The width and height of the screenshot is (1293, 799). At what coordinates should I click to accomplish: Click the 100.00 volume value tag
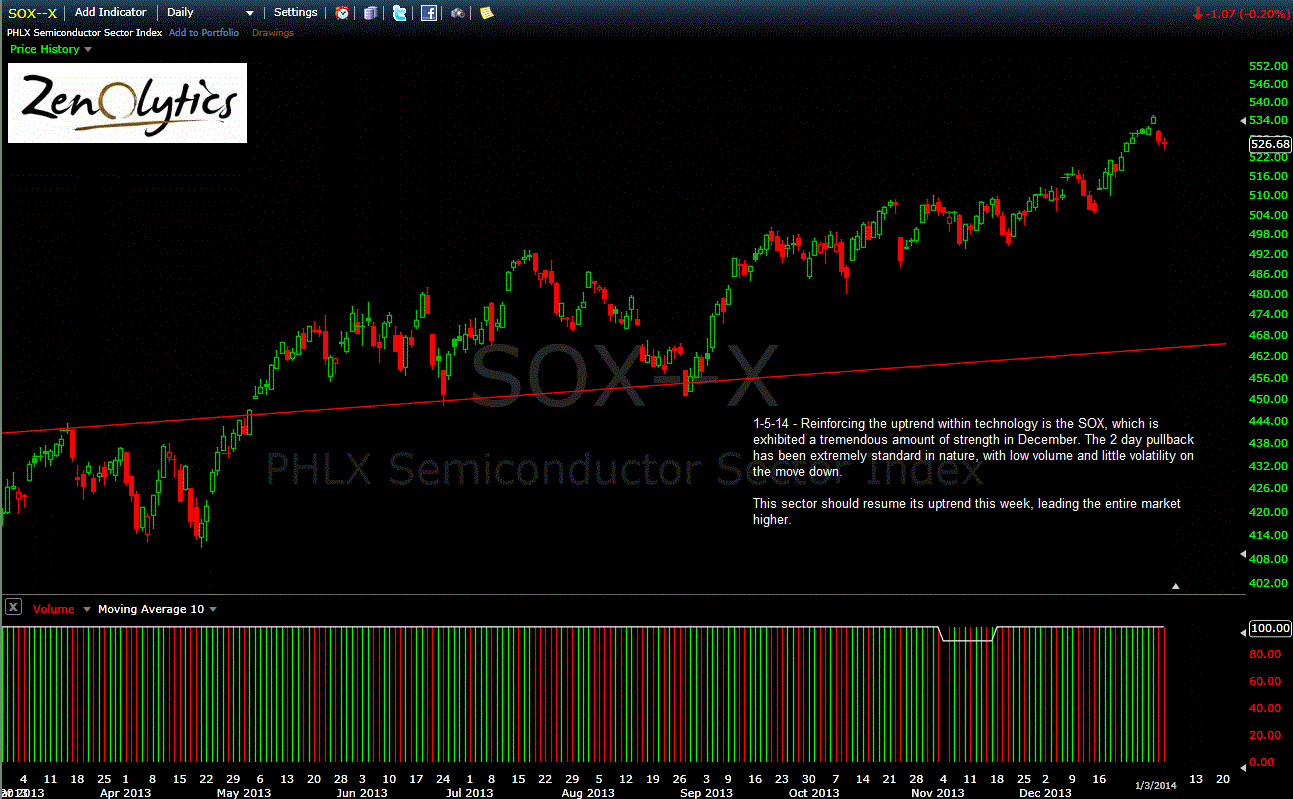[x=1270, y=629]
